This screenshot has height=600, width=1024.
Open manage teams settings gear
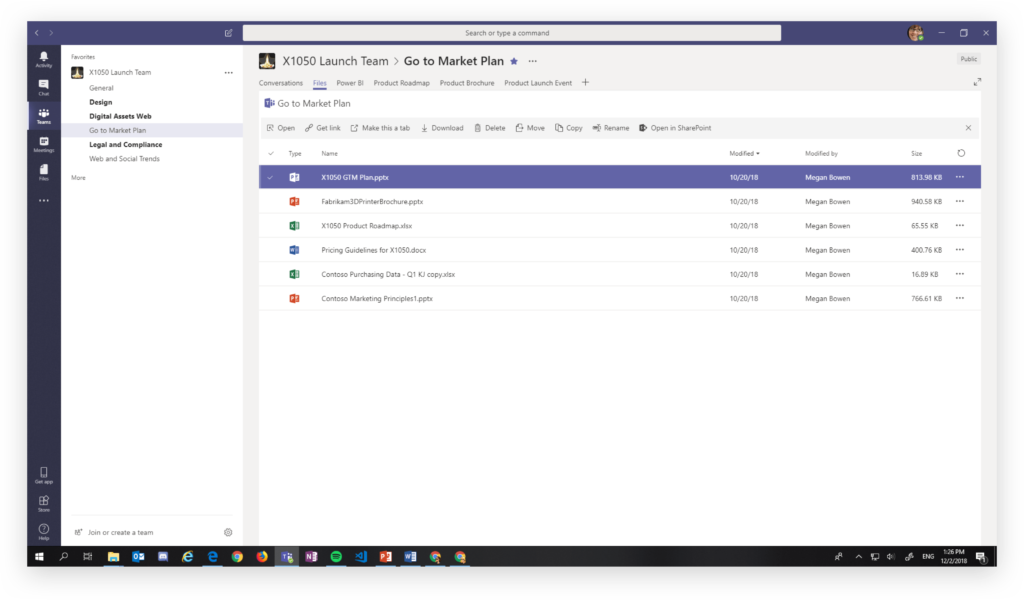click(x=228, y=532)
